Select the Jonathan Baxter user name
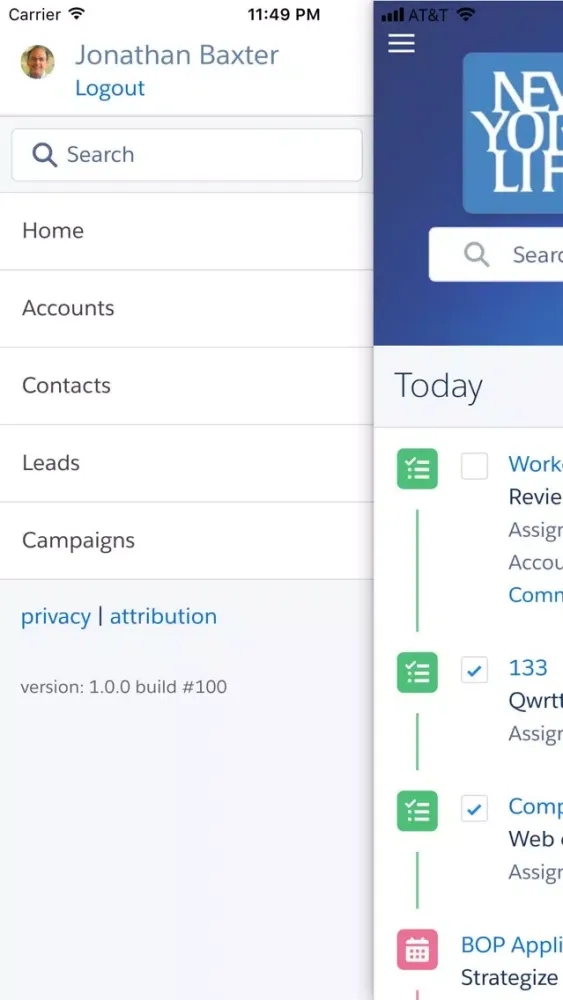 pyautogui.click(x=177, y=55)
